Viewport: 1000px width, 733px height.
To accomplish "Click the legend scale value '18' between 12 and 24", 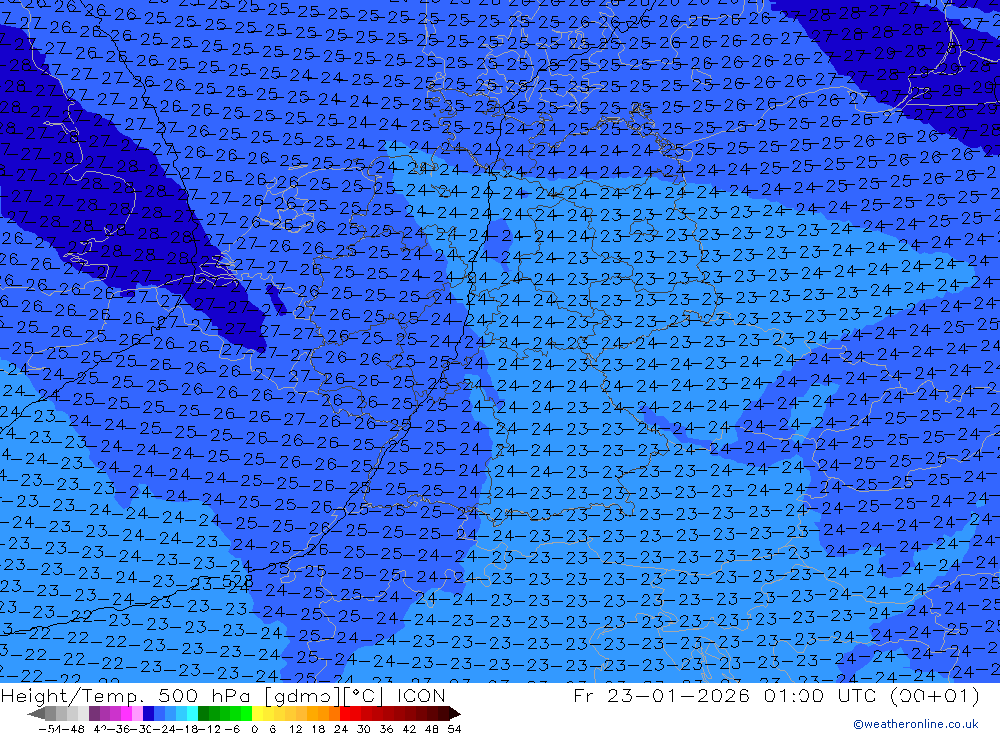I will pos(318,729).
